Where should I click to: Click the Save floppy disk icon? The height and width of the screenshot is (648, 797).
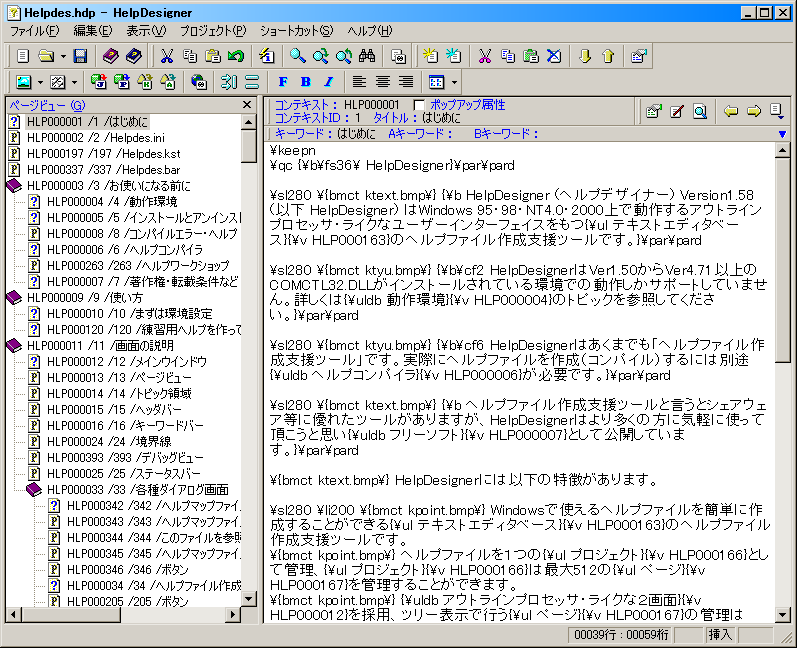click(x=80, y=56)
